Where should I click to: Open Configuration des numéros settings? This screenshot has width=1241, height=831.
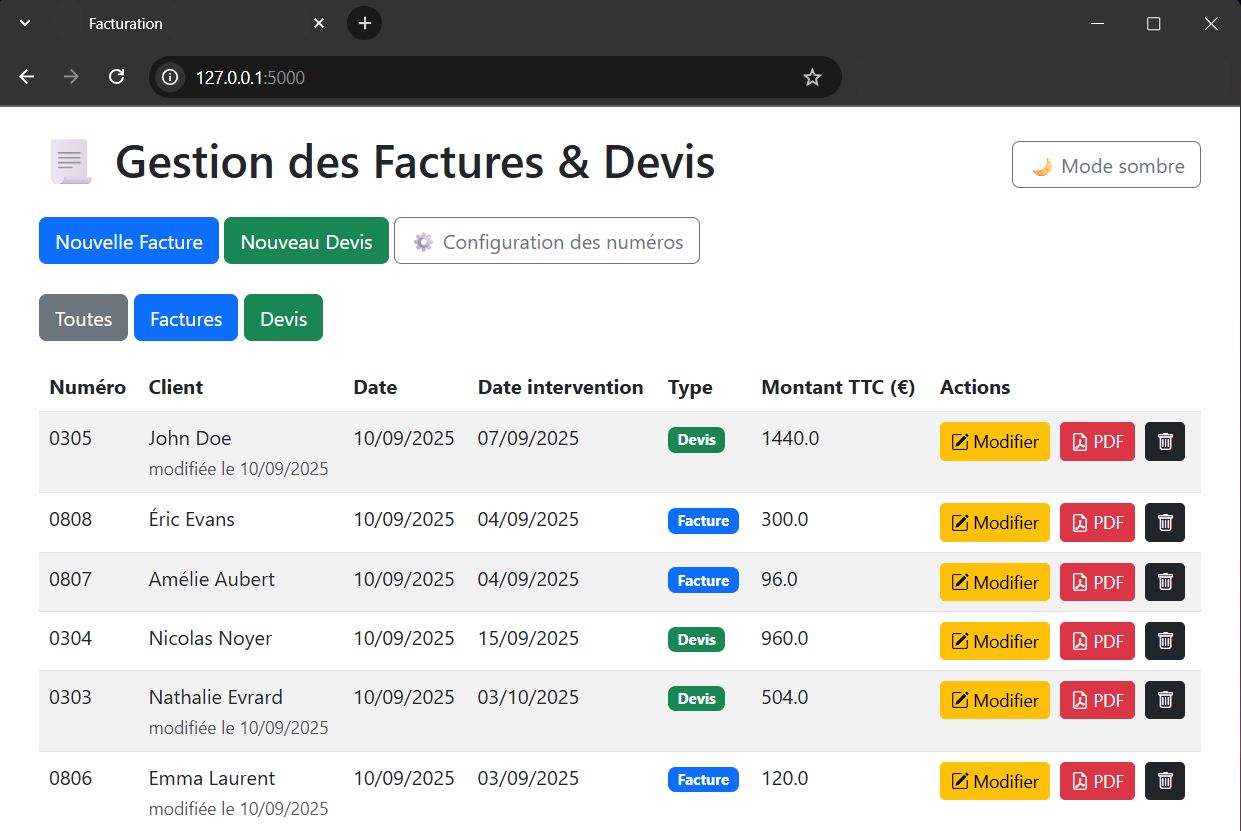(x=546, y=241)
